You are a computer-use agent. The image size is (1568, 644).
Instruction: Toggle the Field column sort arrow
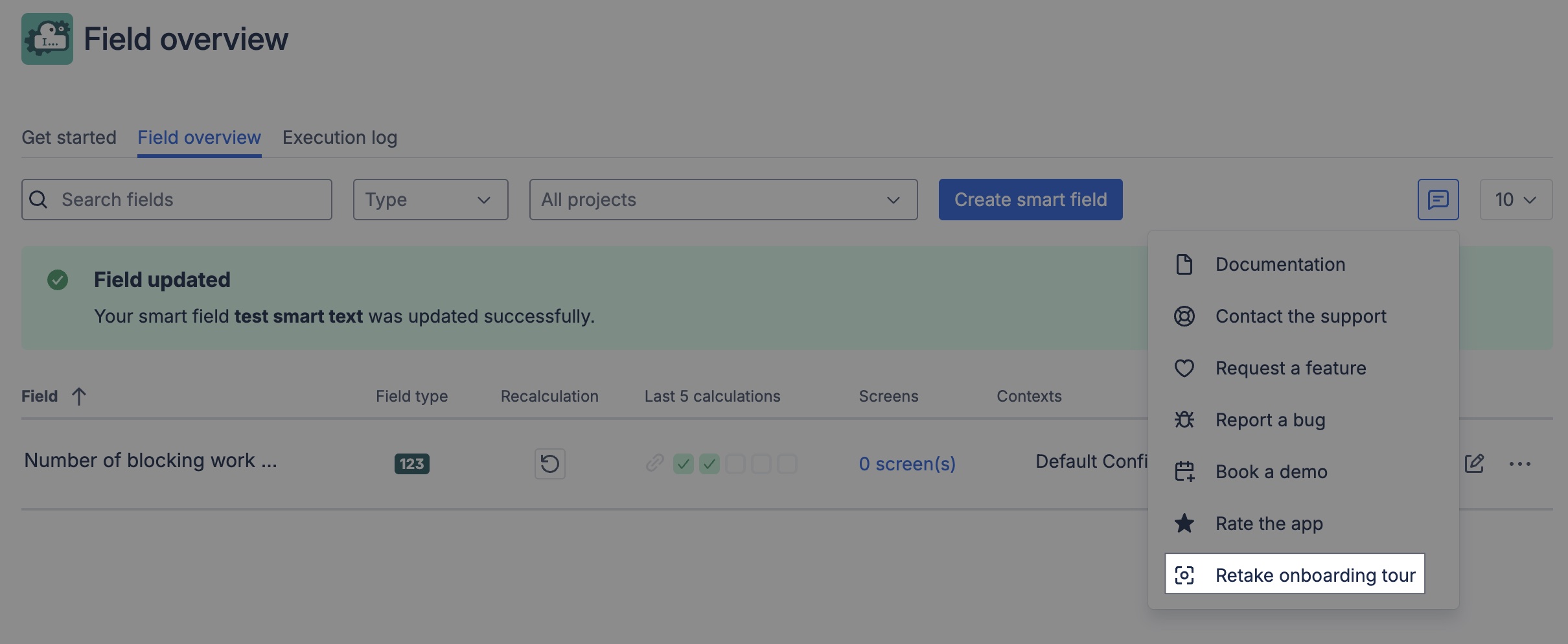point(79,396)
